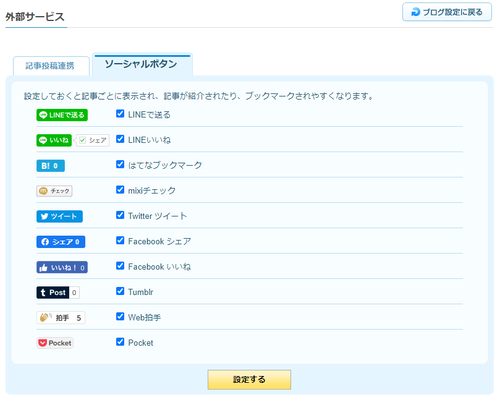The width and height of the screenshot is (500, 402).
Task: Uncheck the LINEで送る checkbox
Action: click(x=120, y=114)
